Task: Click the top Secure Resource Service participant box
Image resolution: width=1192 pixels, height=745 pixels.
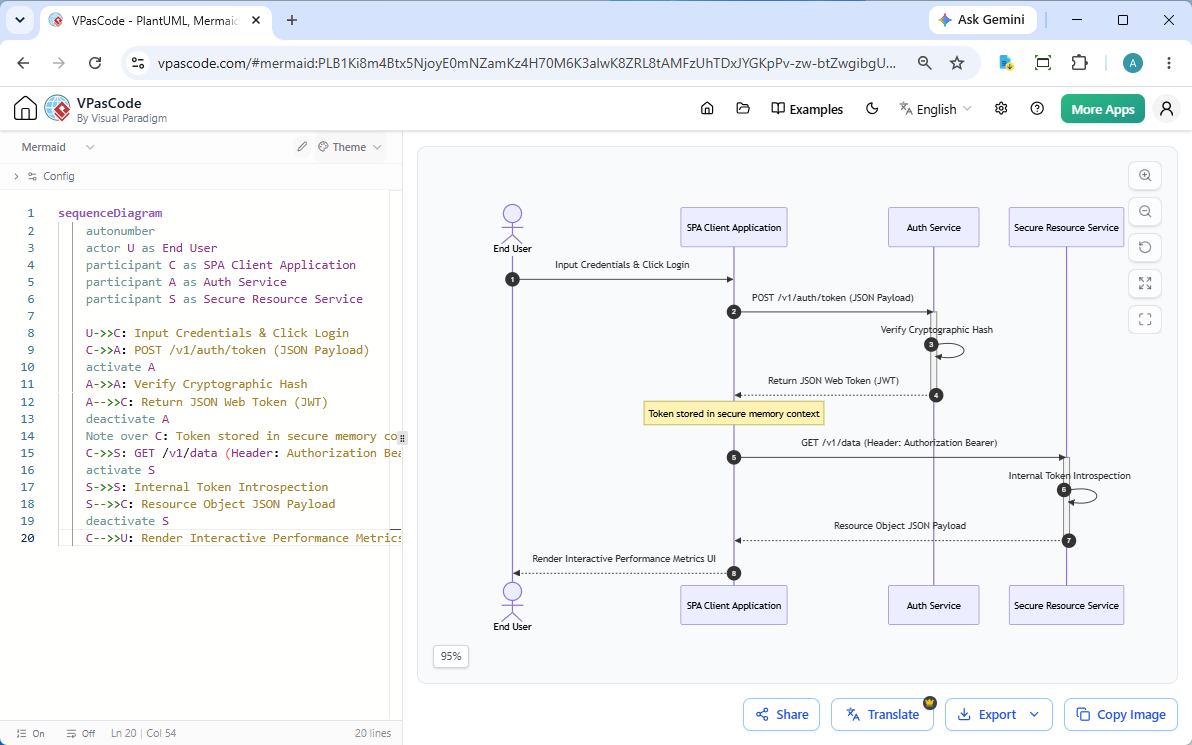Action: click(1066, 227)
